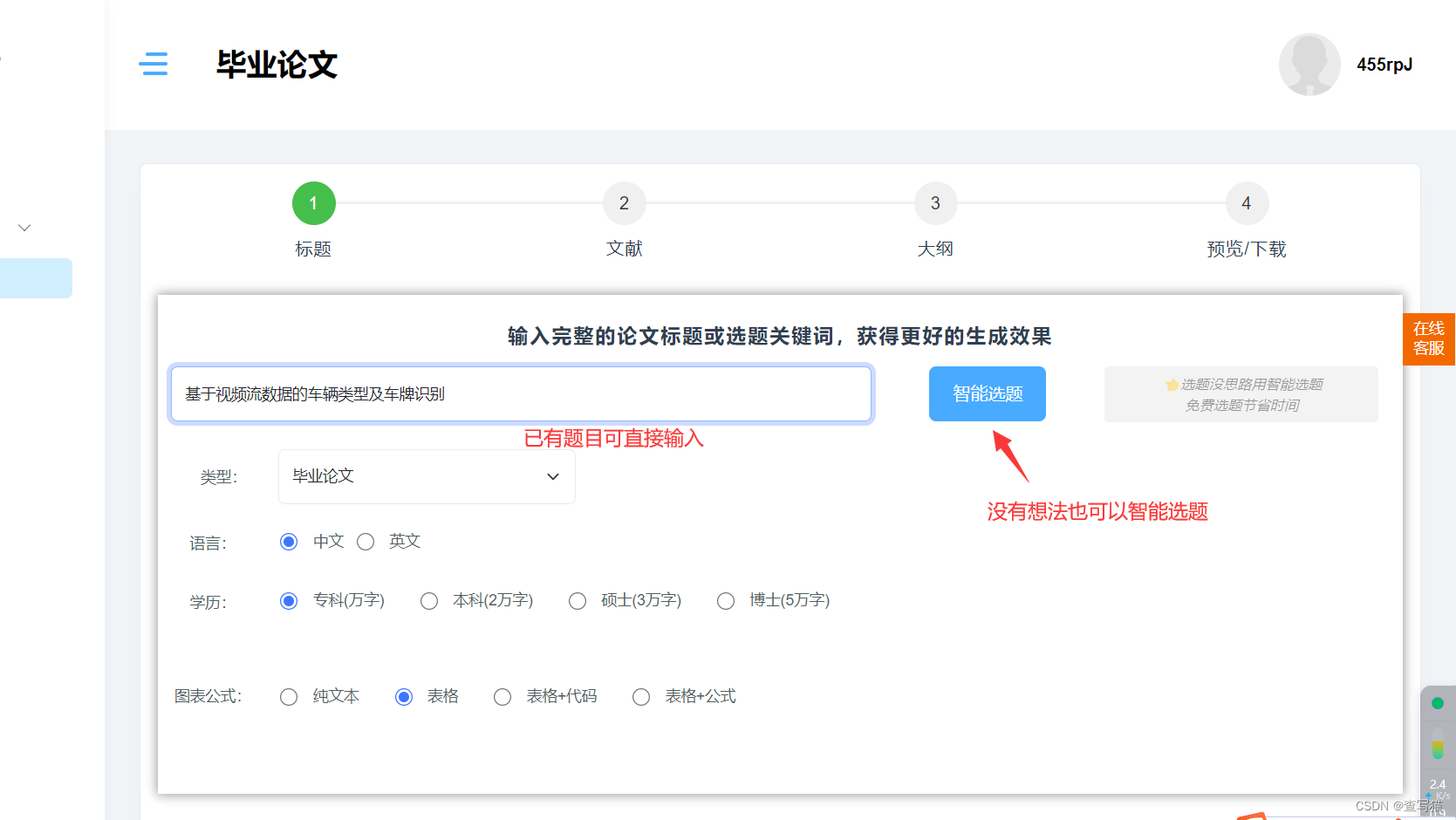Open the 在线客服 orange support button
Image resolution: width=1456 pixels, height=820 pixels.
point(1429,338)
